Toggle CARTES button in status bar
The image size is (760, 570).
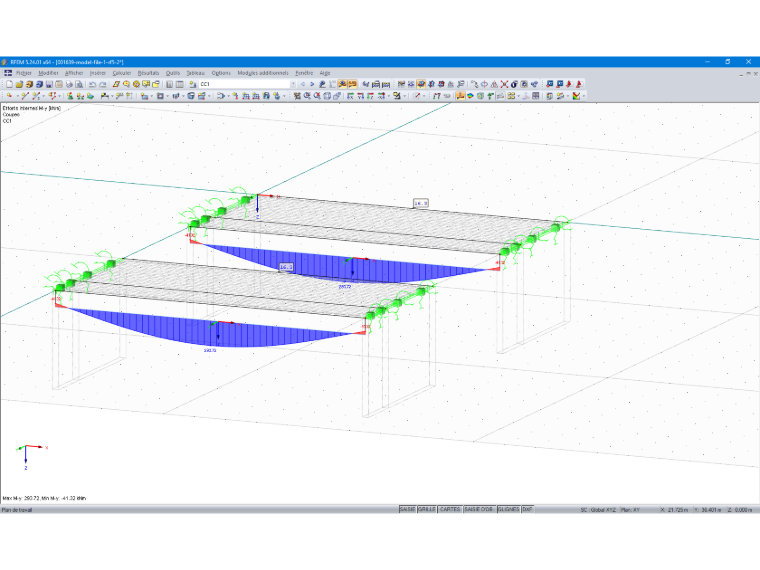click(x=450, y=509)
